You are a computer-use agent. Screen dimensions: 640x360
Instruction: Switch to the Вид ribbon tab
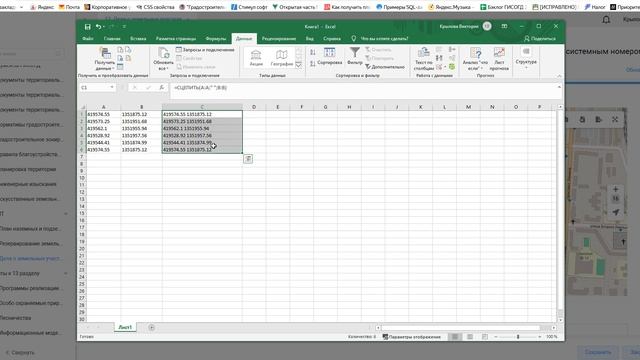tap(310, 39)
